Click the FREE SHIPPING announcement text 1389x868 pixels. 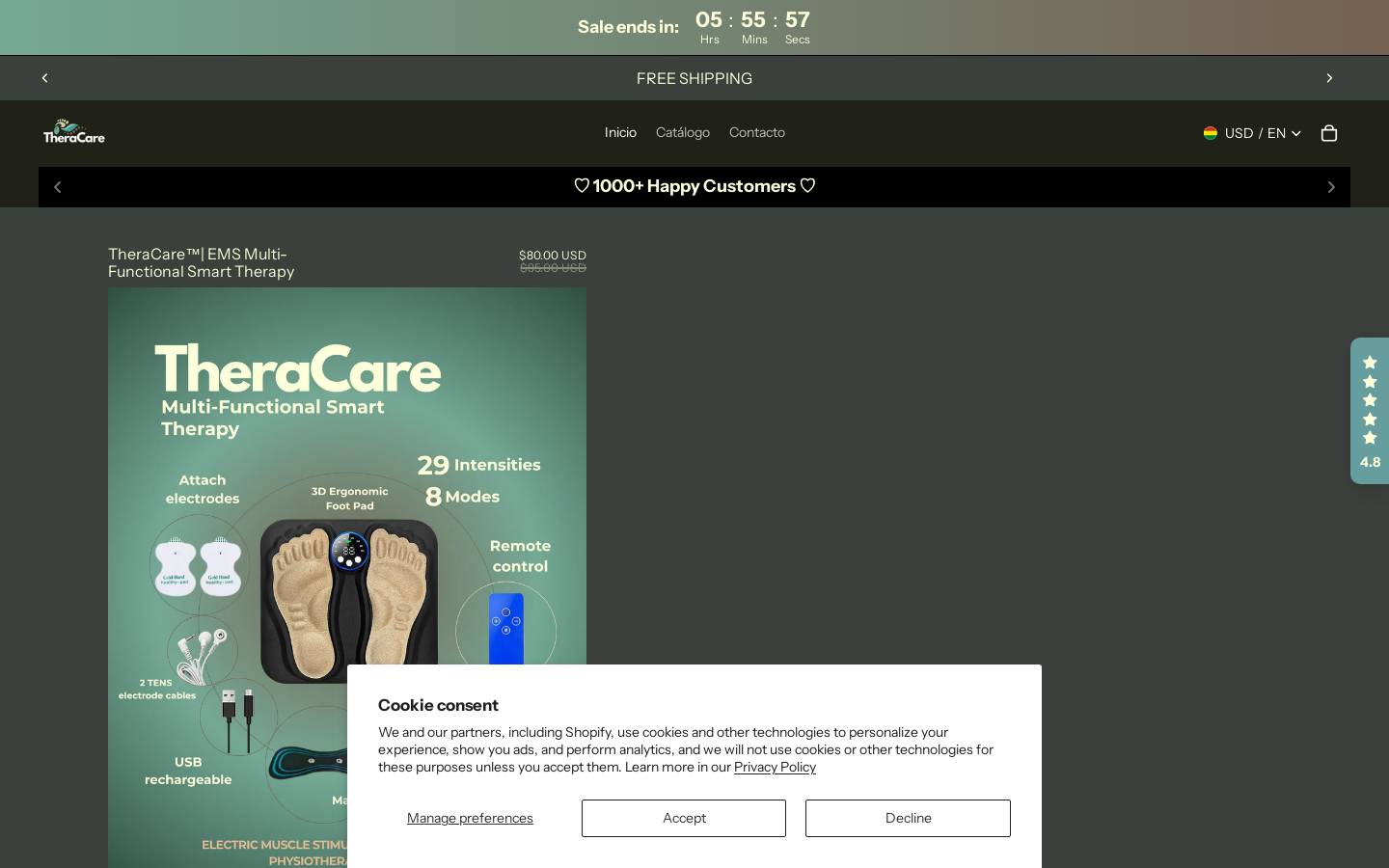tap(694, 78)
